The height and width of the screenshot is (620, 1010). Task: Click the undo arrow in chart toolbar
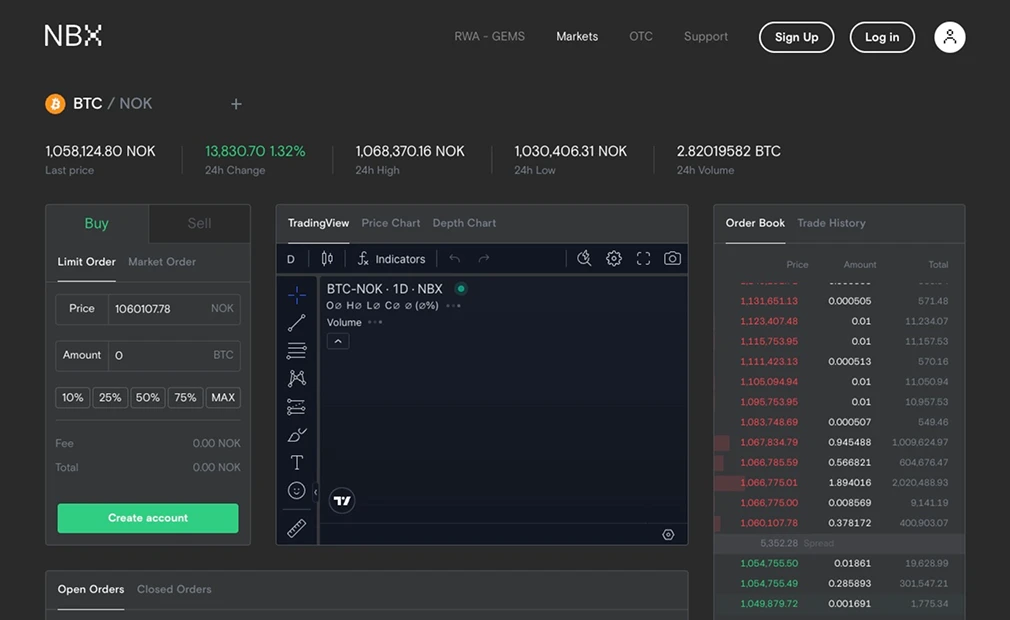point(455,259)
